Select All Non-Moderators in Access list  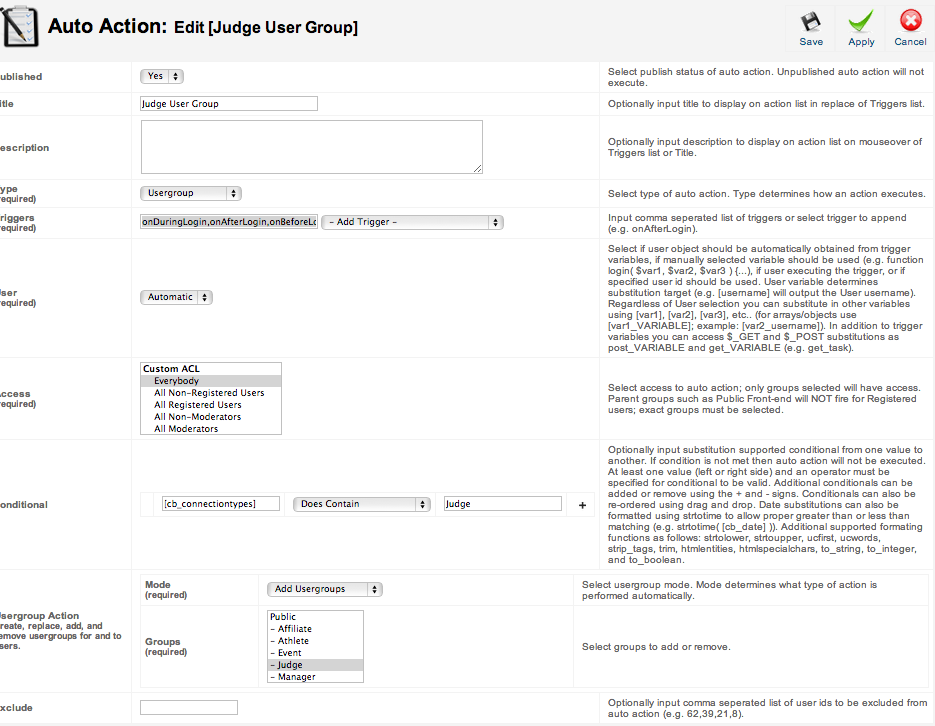(x=211, y=417)
